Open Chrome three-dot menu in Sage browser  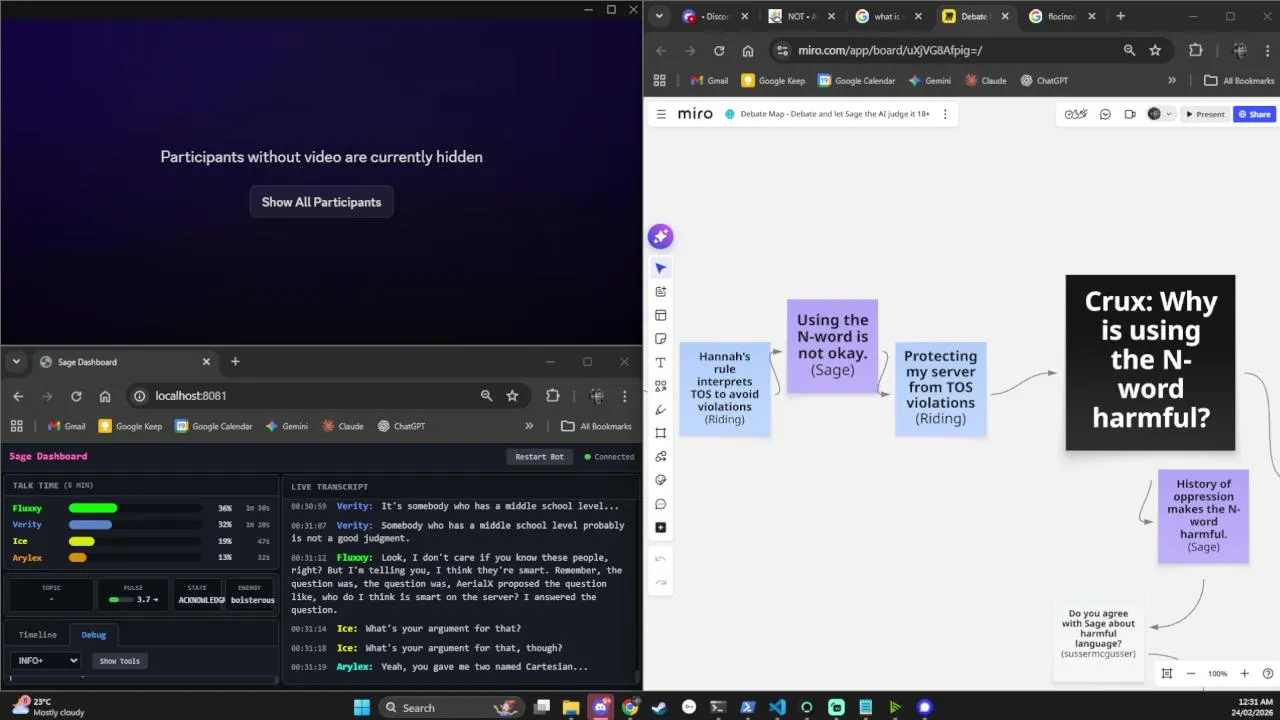pyautogui.click(x=625, y=396)
